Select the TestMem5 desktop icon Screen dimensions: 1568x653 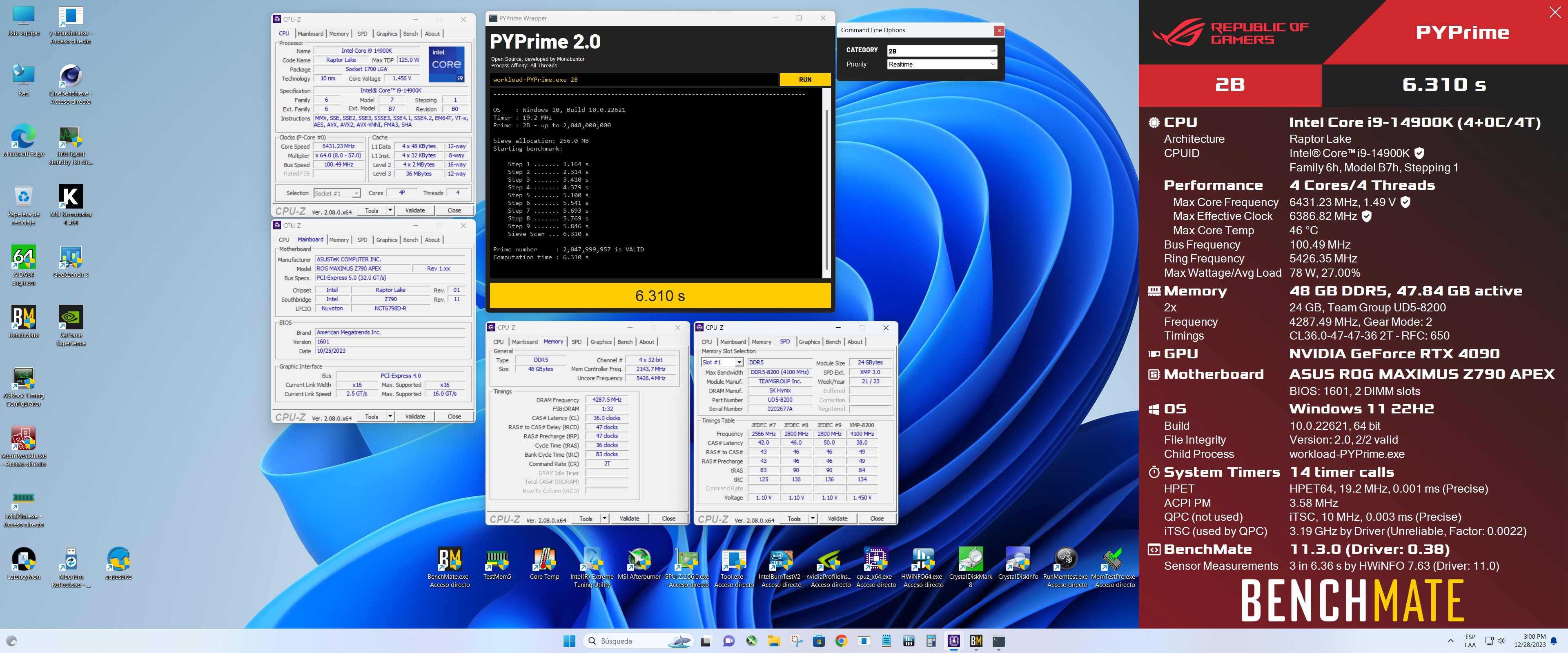pos(497,564)
